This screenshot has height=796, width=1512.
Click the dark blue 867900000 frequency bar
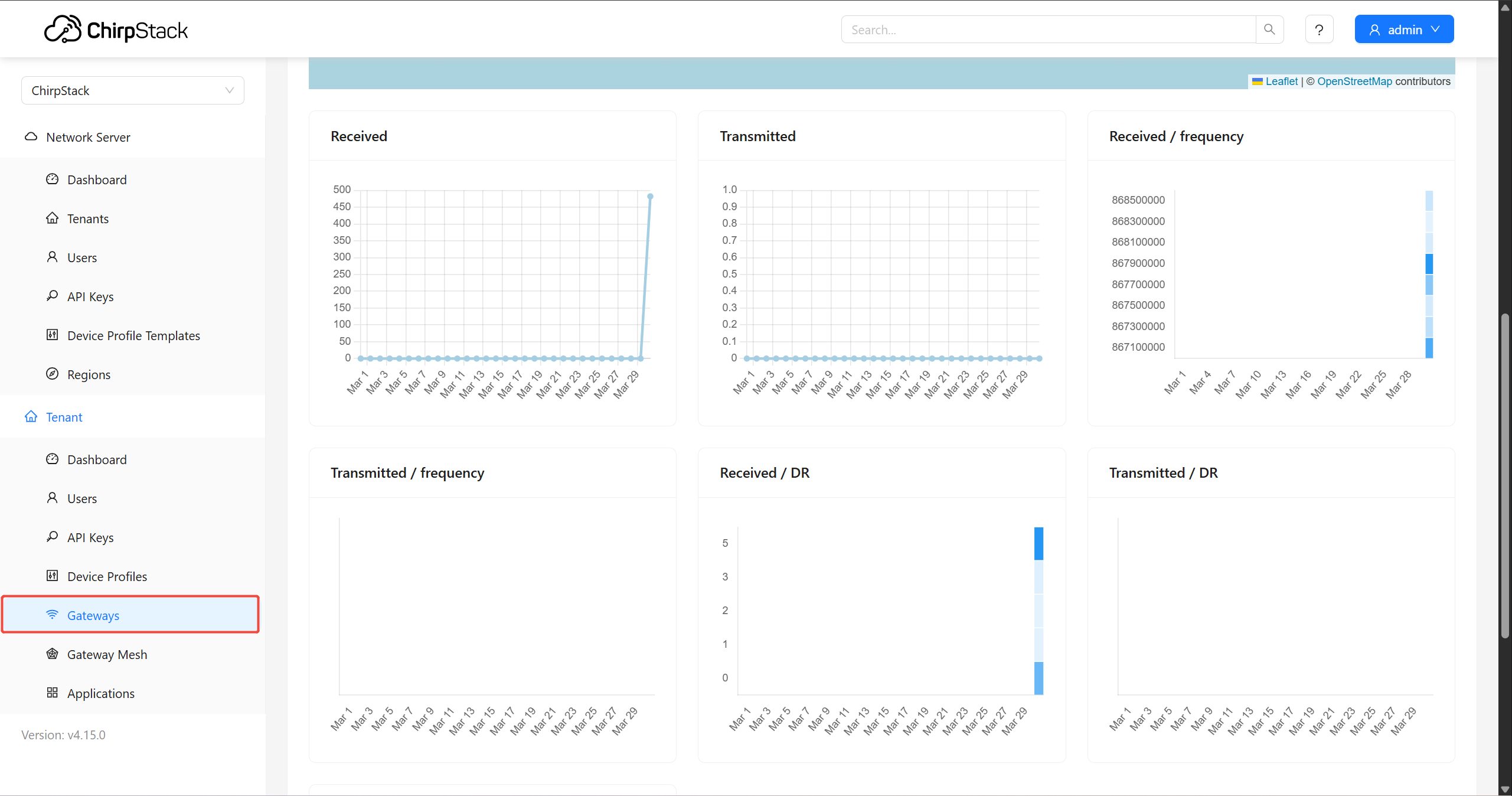coord(1429,263)
